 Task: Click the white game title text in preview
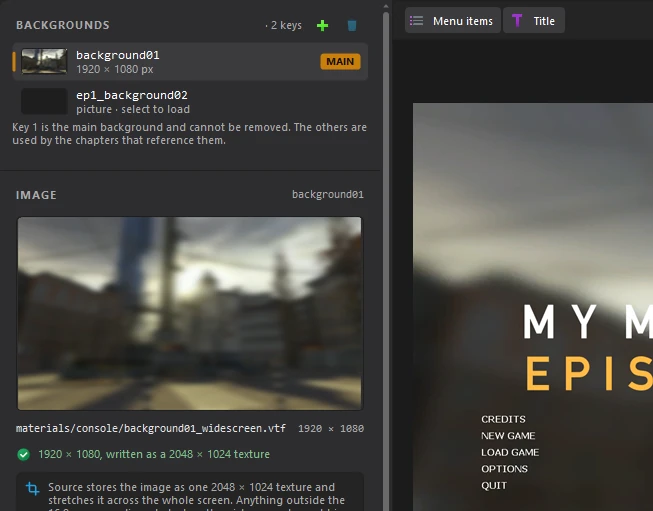[588, 322]
